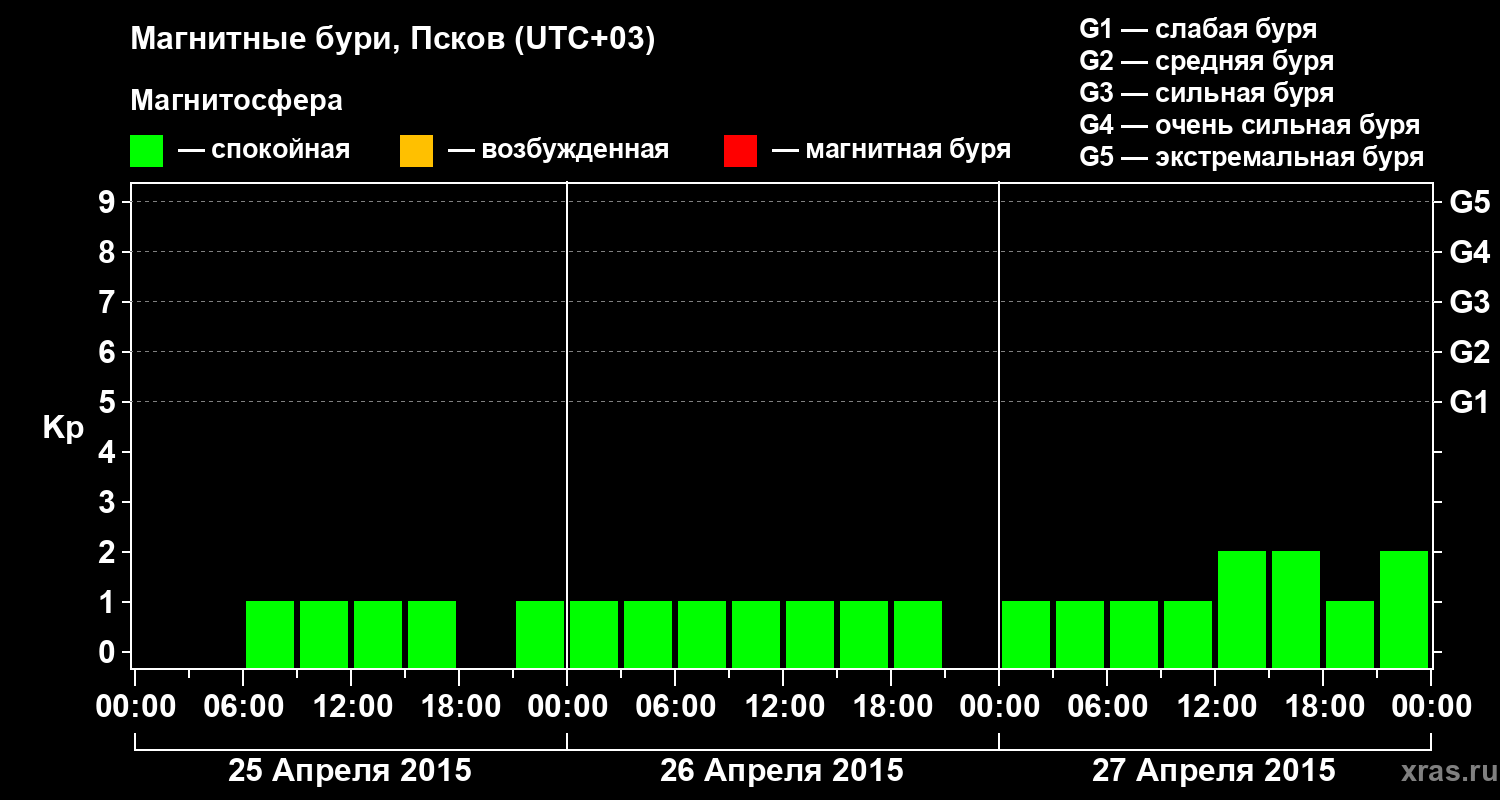Screen dimensions: 1500x800
Task: Click the "G1 — слабая буря" legend line
Action: (x=1198, y=29)
